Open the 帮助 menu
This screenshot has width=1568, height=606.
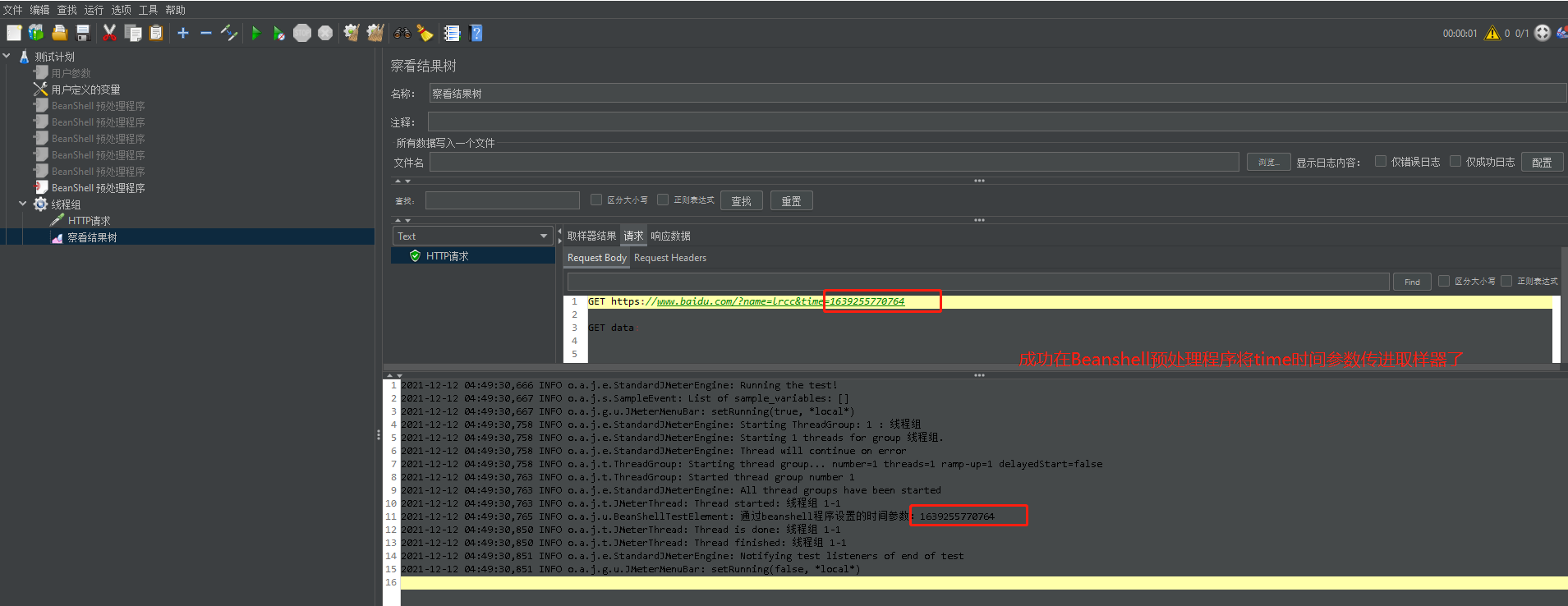(x=175, y=10)
